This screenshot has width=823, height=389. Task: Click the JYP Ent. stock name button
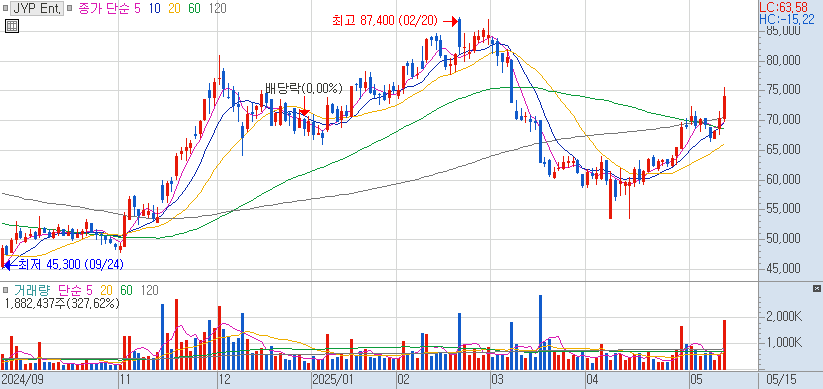[x=37, y=8]
